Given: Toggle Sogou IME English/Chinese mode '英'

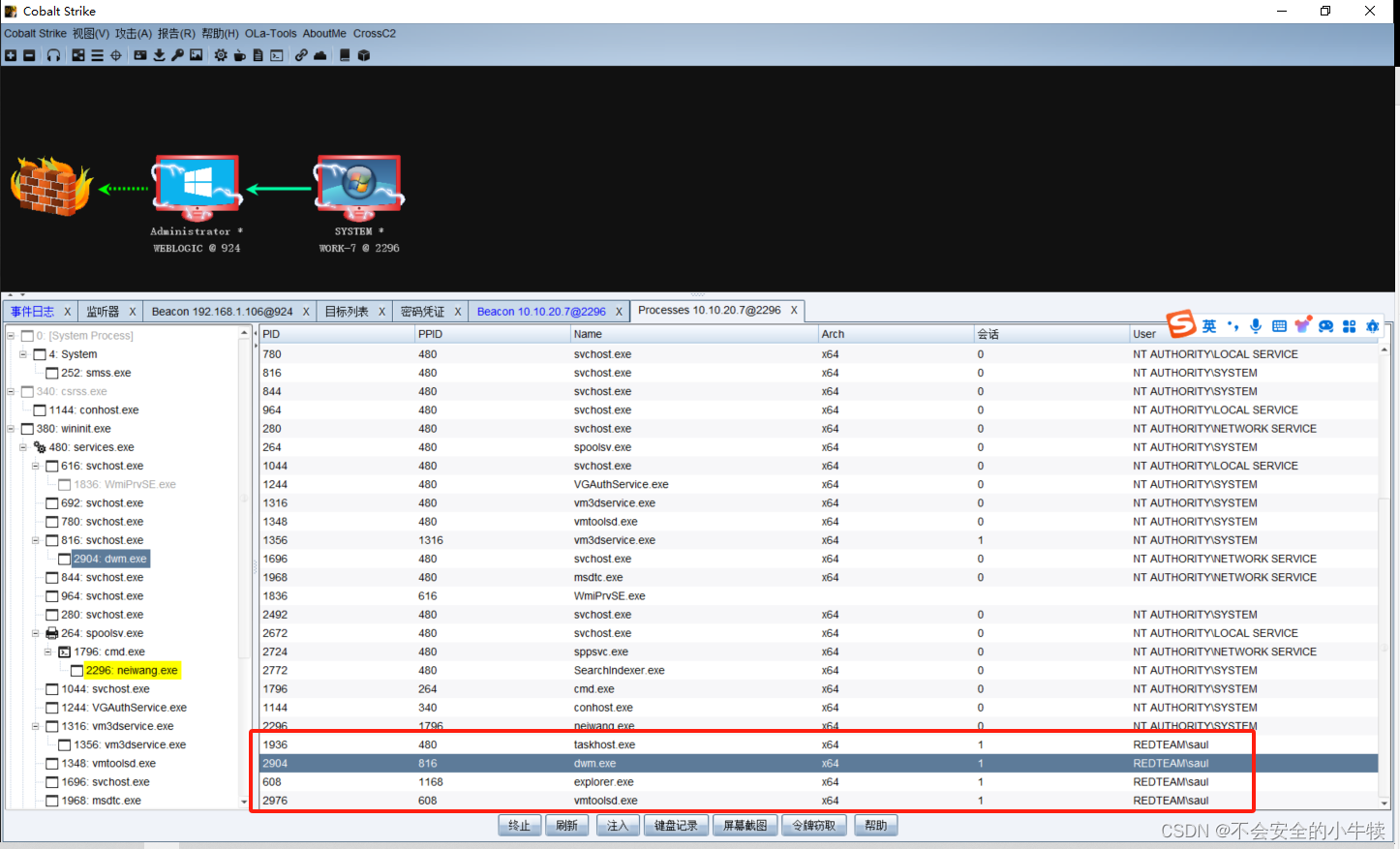Looking at the screenshot, I should pyautogui.click(x=1209, y=326).
